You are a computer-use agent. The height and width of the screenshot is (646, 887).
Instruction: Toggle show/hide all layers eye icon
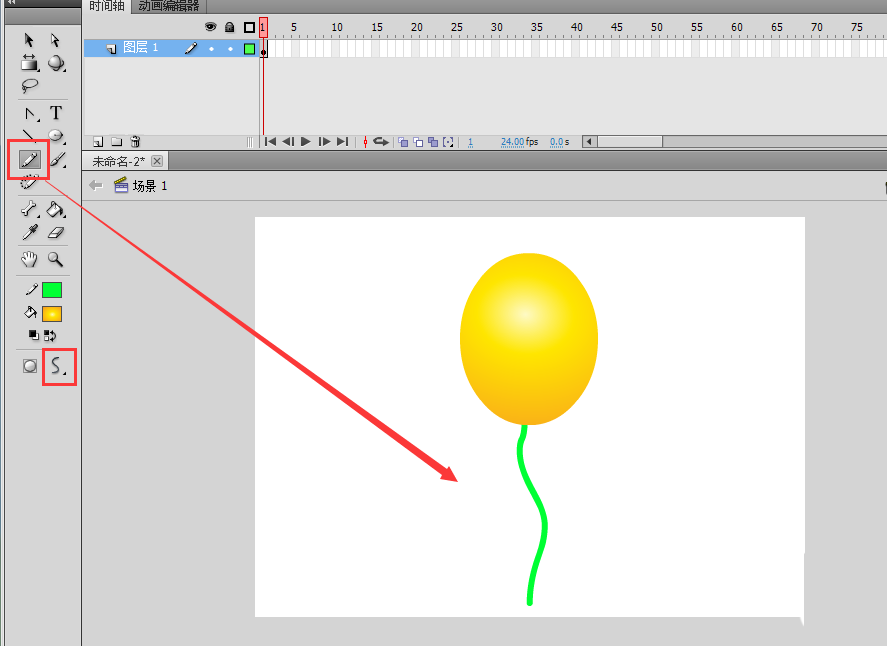click(210, 27)
